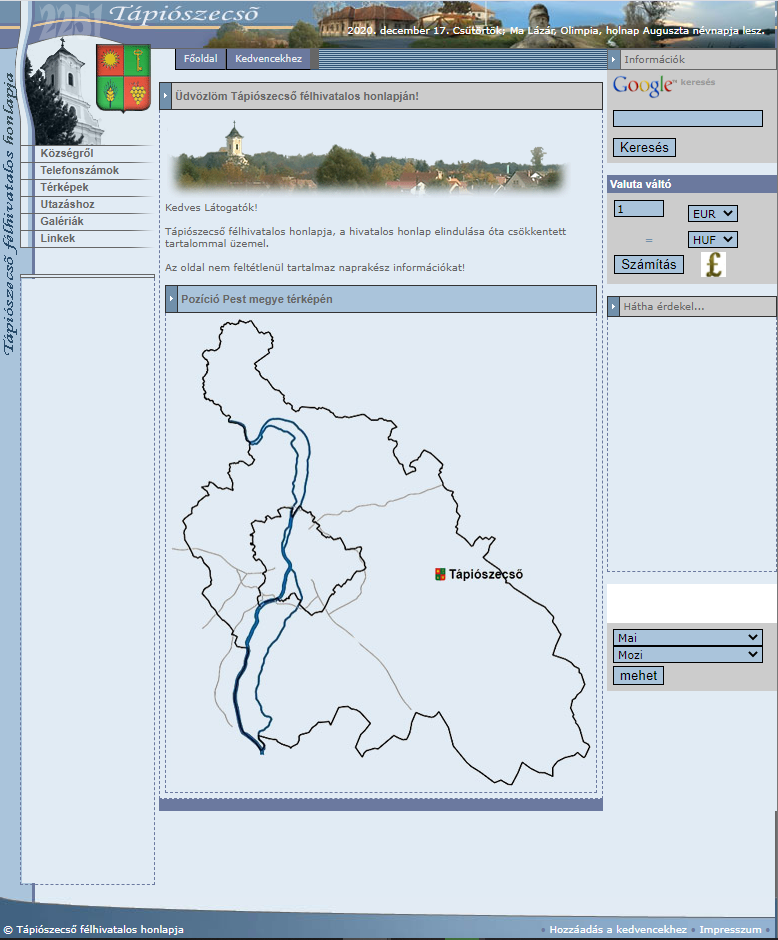Open Községről in the left menu

[67, 153]
